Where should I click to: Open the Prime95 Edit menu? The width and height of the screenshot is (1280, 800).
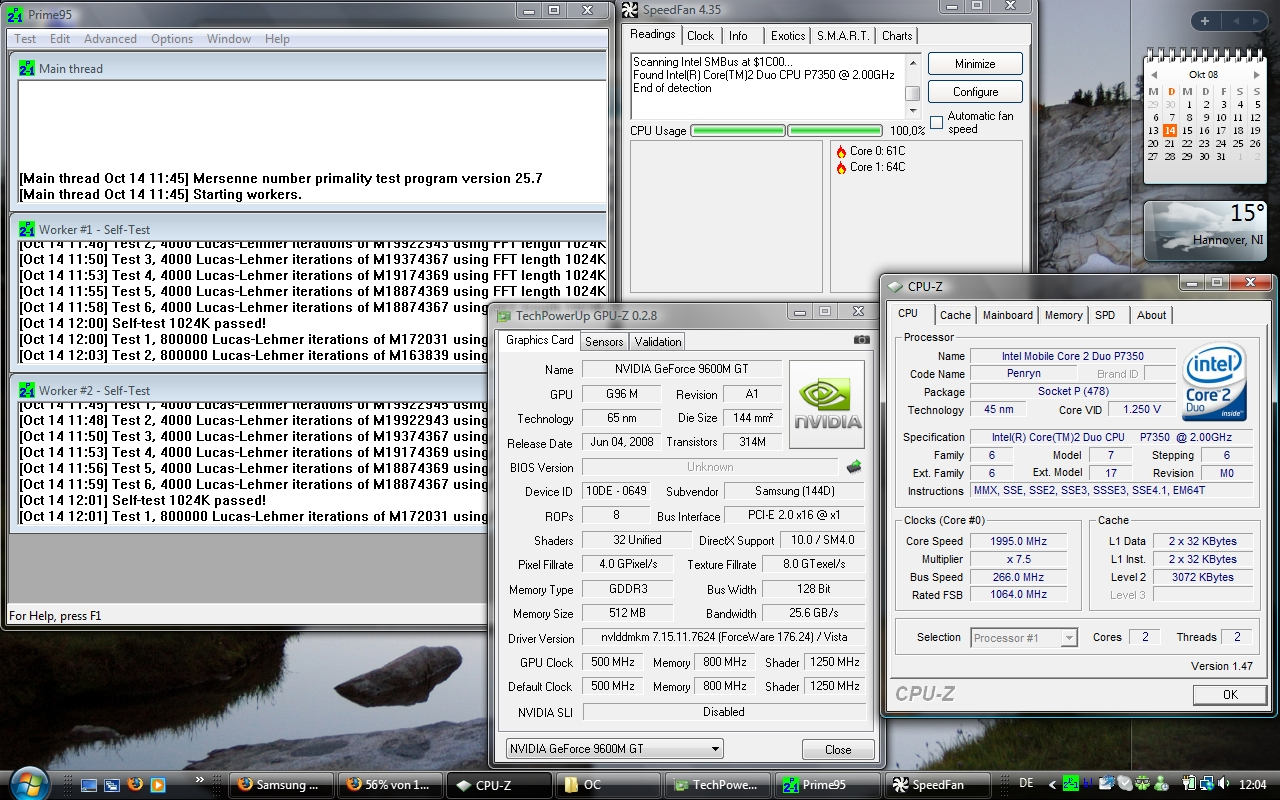coord(60,39)
